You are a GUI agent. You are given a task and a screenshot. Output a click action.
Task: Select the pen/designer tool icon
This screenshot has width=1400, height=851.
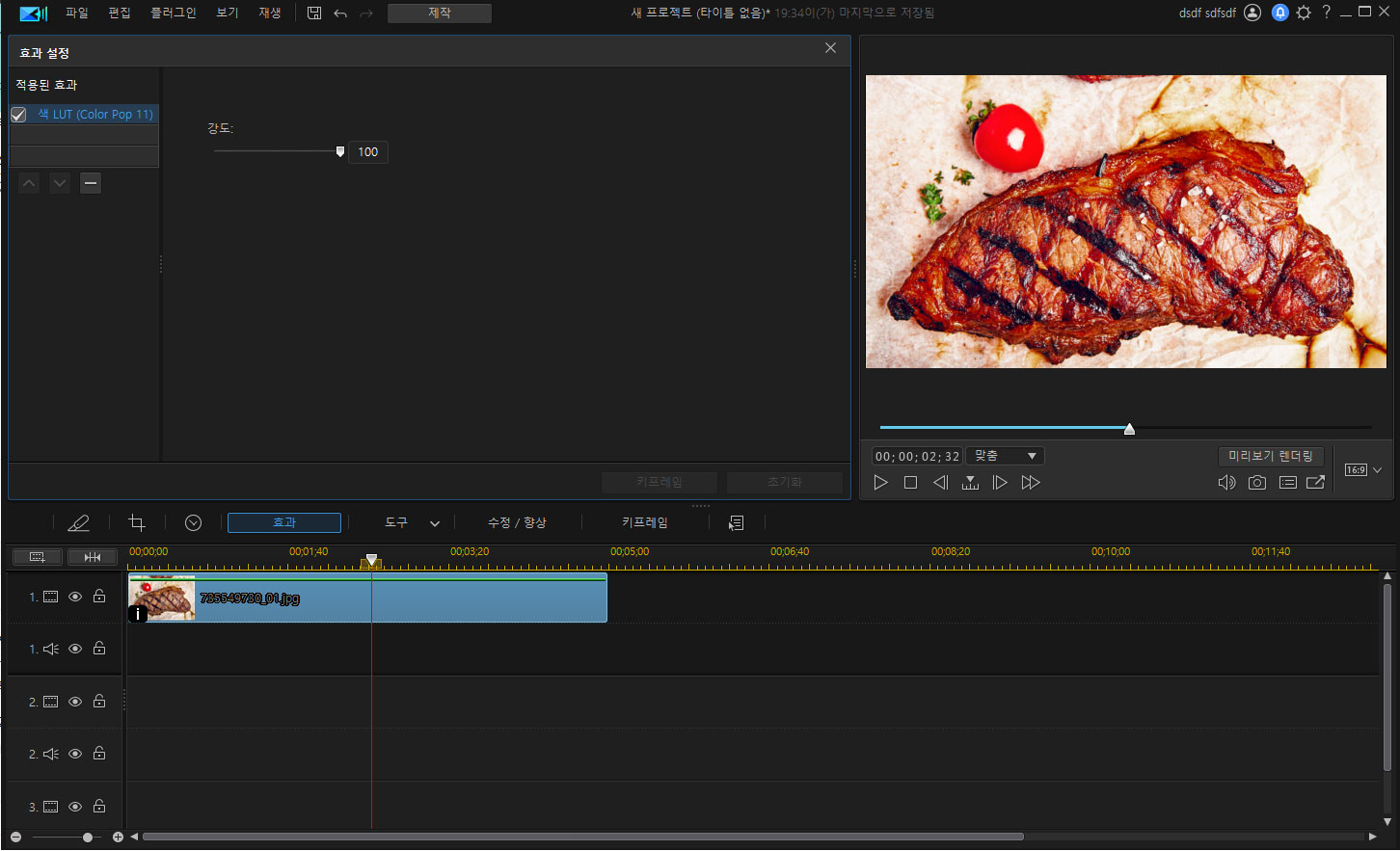[78, 522]
